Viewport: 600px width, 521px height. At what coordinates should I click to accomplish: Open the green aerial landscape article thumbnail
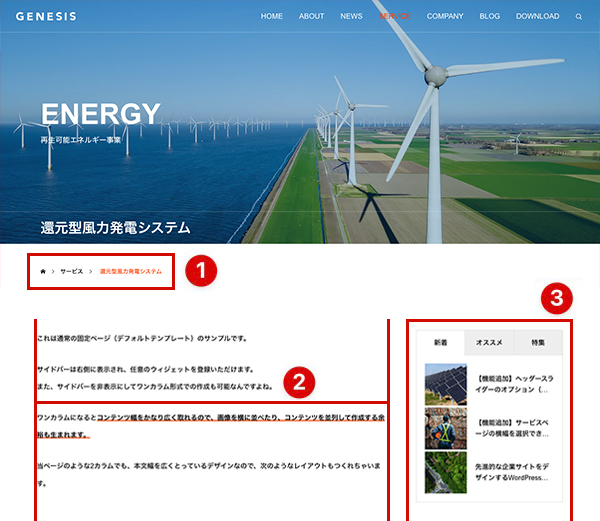pyautogui.click(x=445, y=472)
